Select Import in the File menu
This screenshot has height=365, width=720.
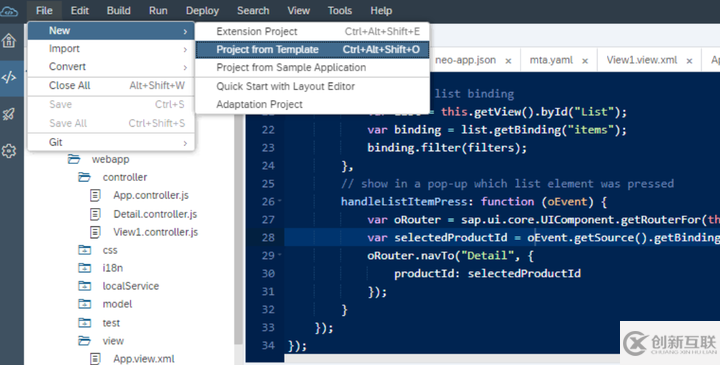click(111, 49)
